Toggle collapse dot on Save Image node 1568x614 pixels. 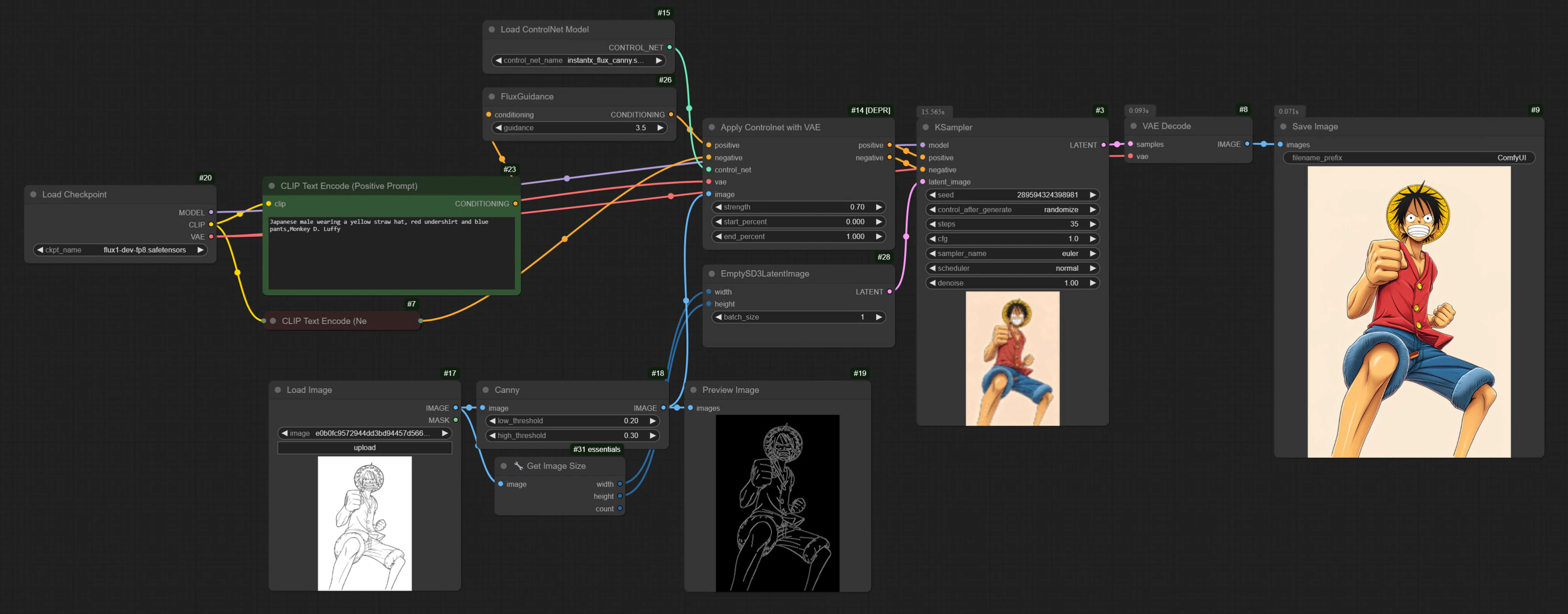click(x=1283, y=126)
